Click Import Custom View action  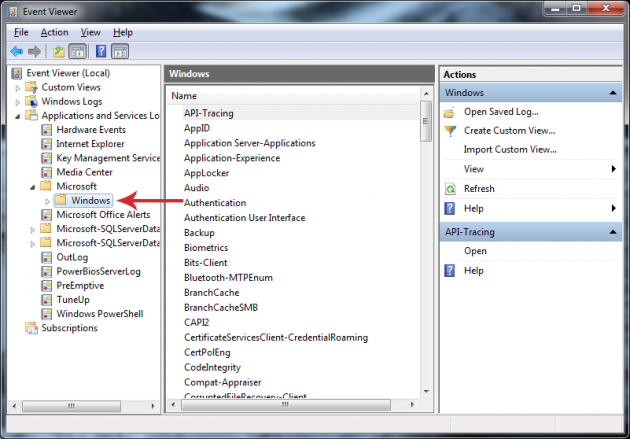tap(509, 150)
